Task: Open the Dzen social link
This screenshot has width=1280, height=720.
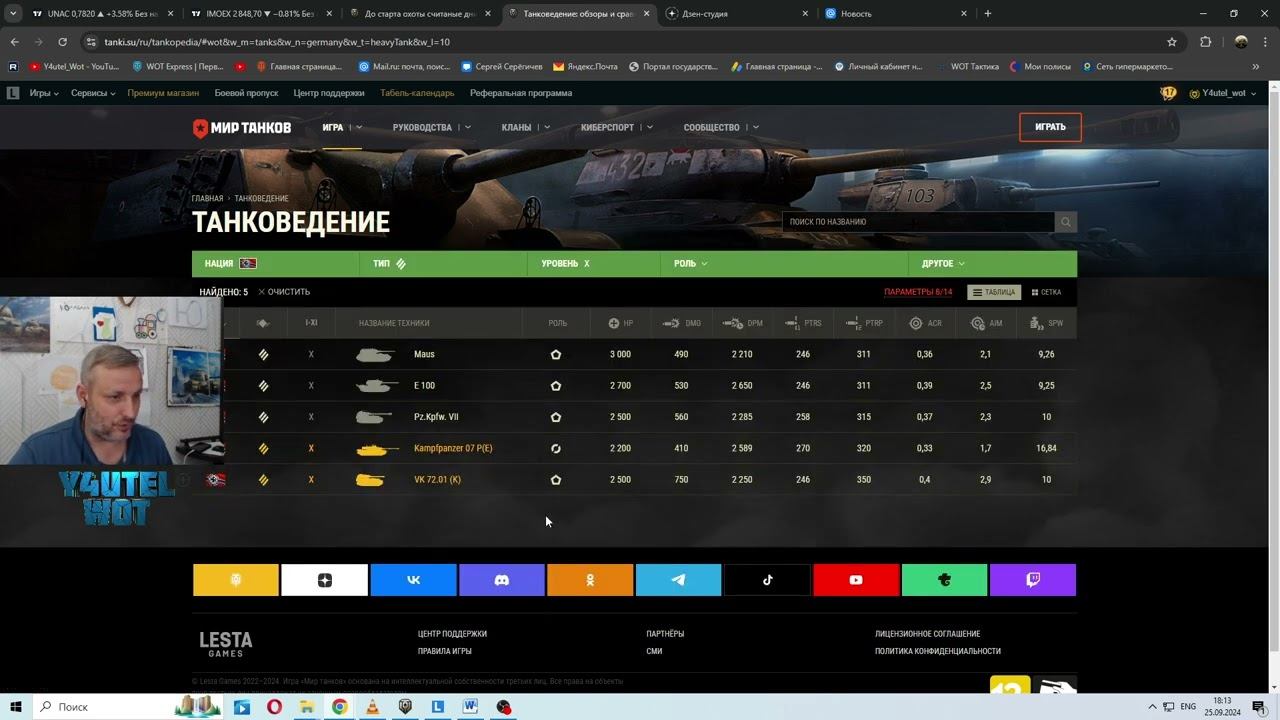Action: click(325, 580)
